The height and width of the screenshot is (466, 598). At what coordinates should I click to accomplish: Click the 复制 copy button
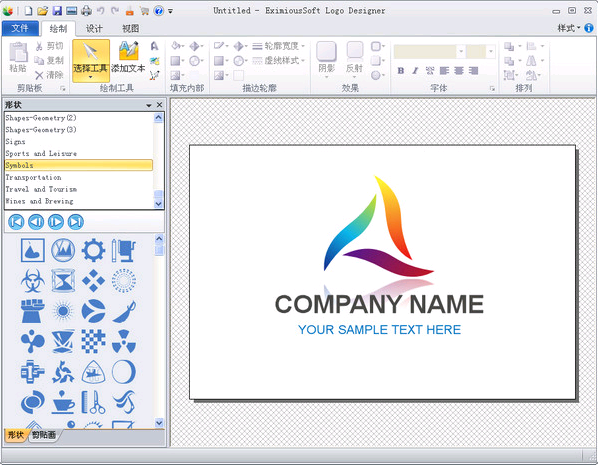pyautogui.click(x=49, y=60)
